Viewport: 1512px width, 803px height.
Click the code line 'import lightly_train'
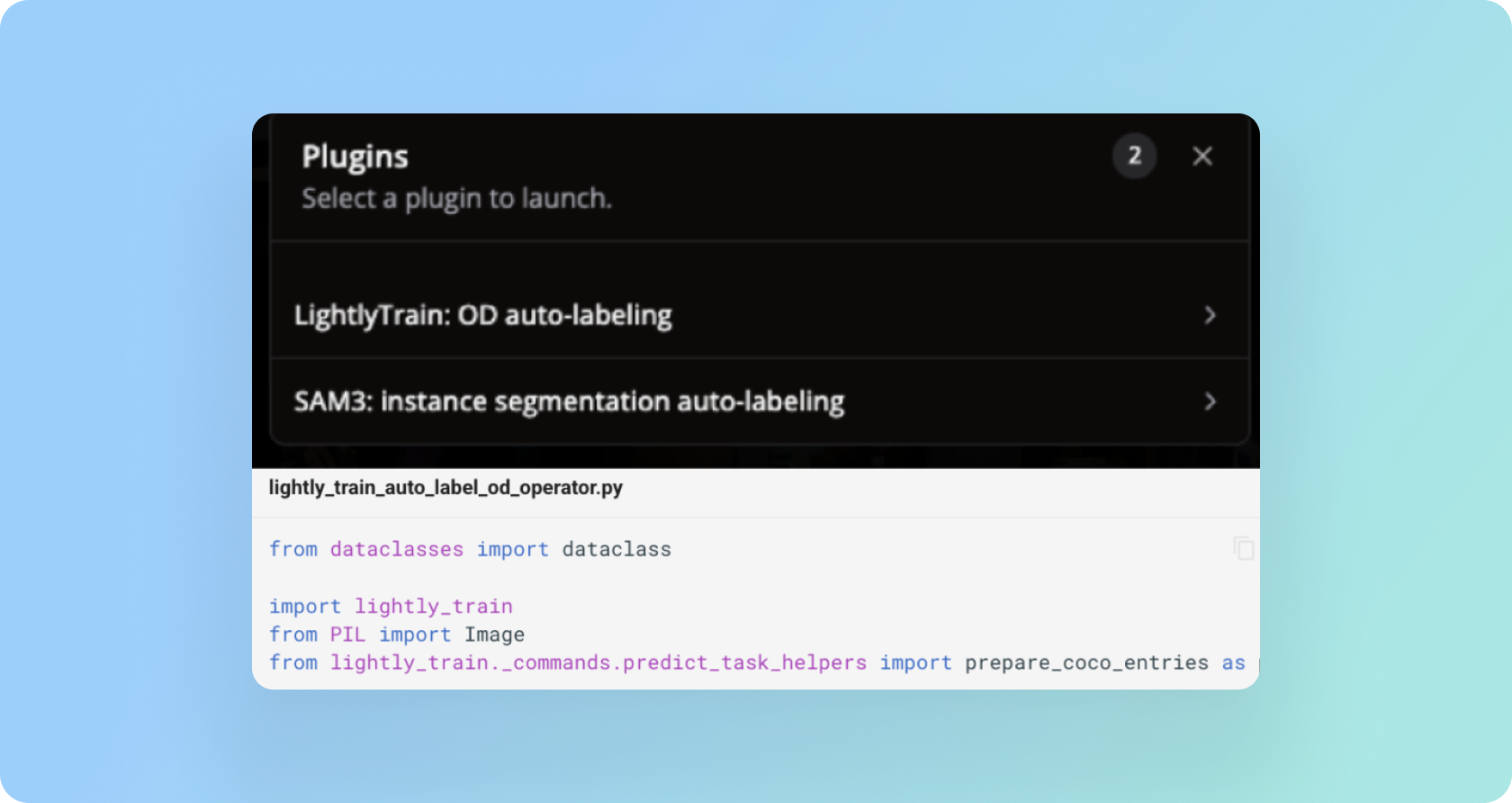coord(391,606)
